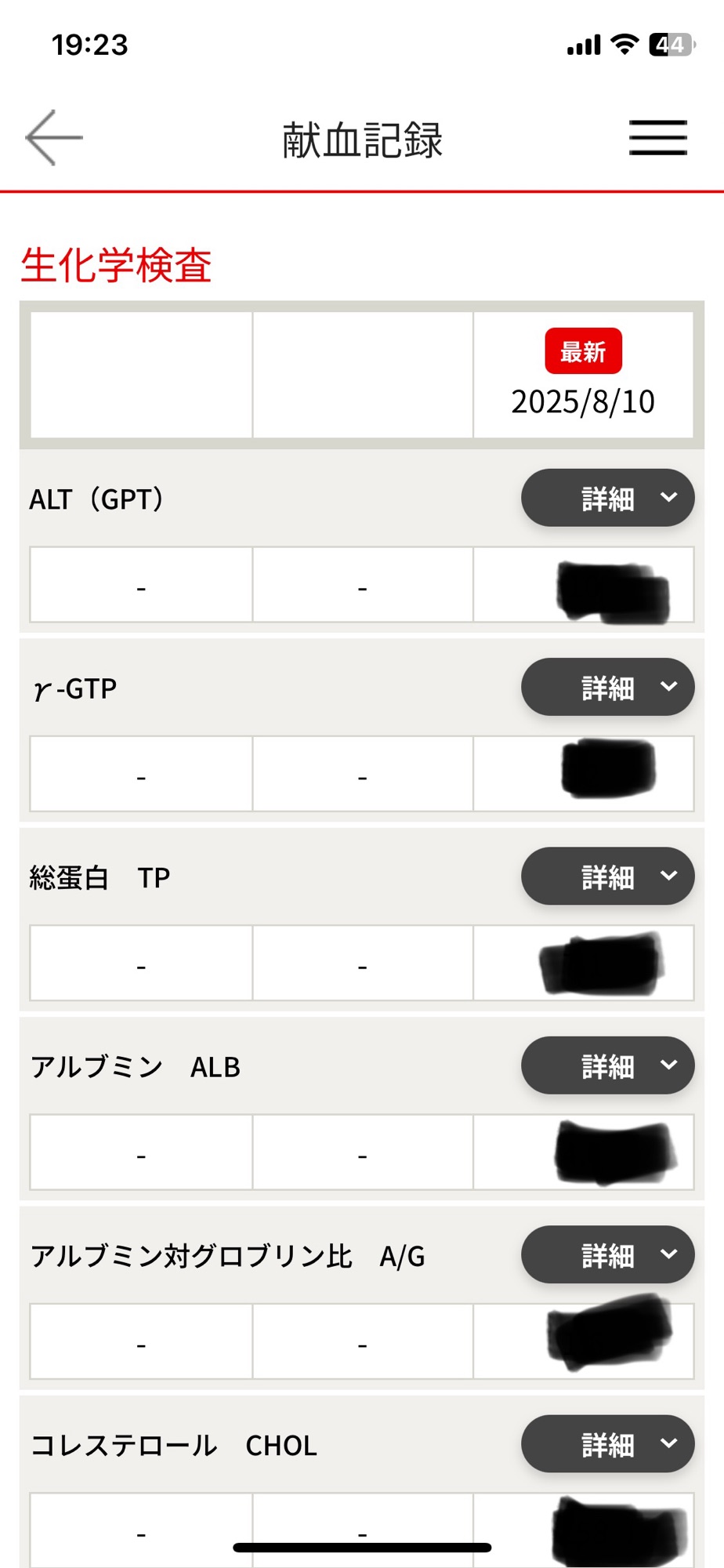Tap the back arrow icon
The image size is (724, 1568).
click(53, 138)
